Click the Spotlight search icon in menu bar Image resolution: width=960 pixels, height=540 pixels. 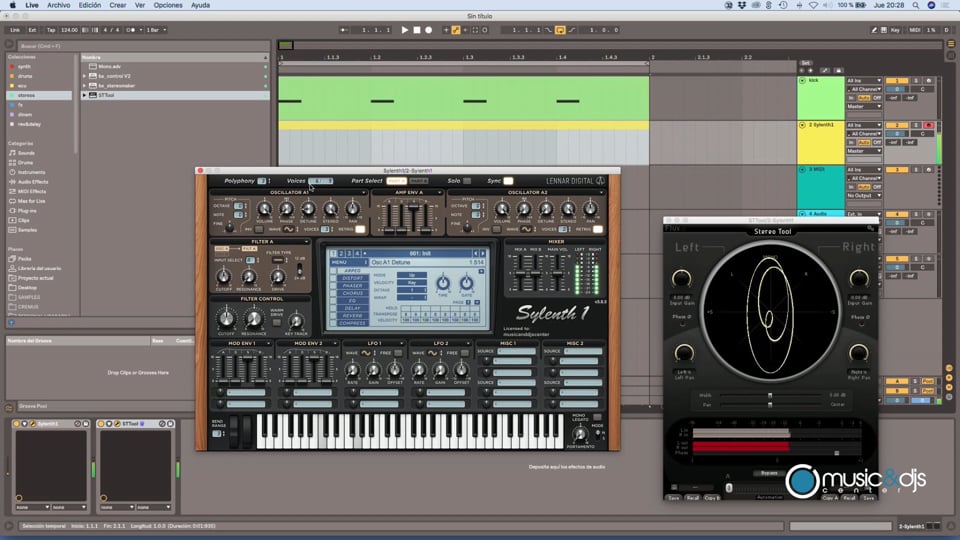click(916, 5)
